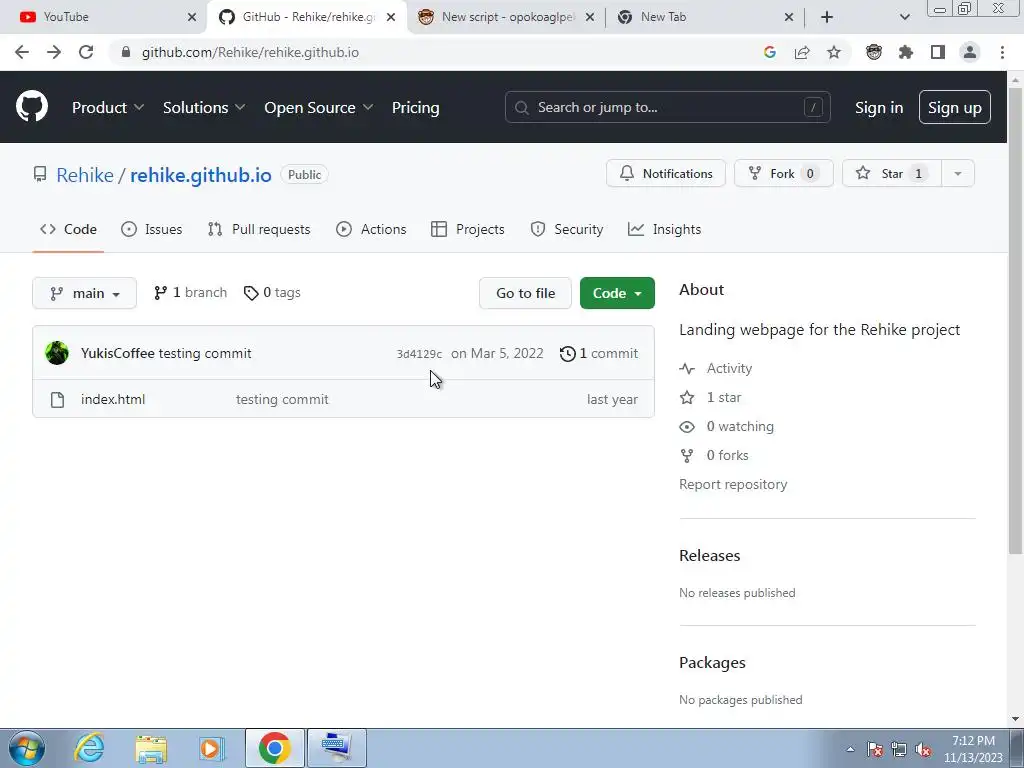The width and height of the screenshot is (1024, 768).
Task: Star the repository
Action: [x=892, y=174]
